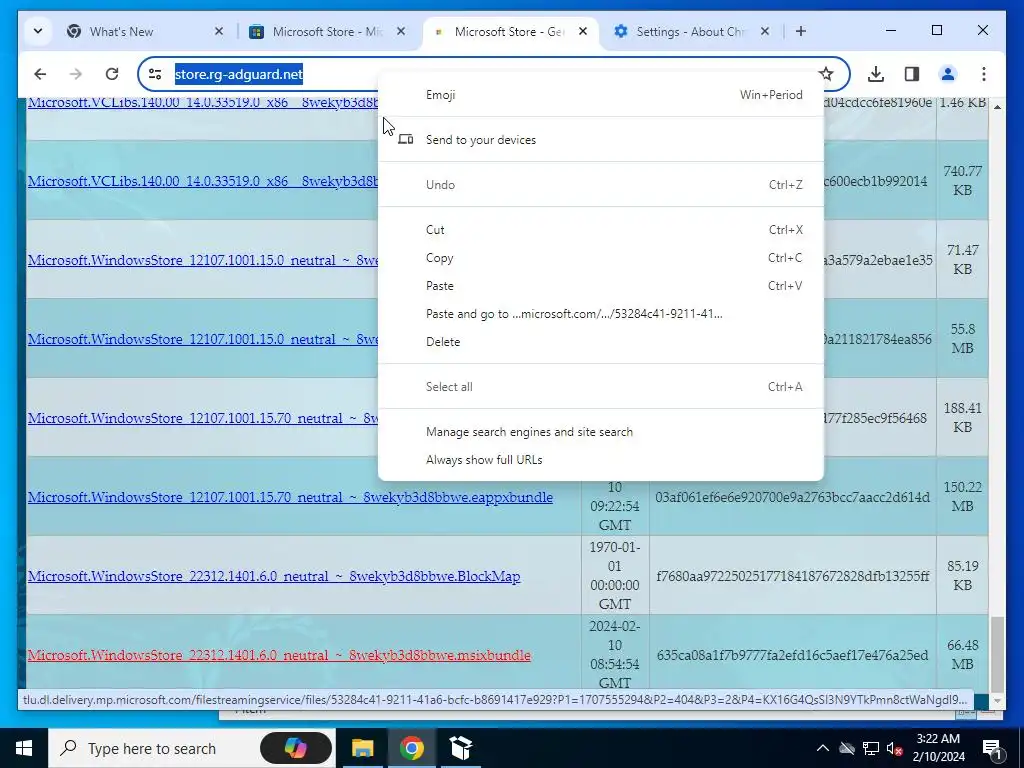Choose Delete in the context menu
Screen dimensions: 1024x768
pos(601,342)
